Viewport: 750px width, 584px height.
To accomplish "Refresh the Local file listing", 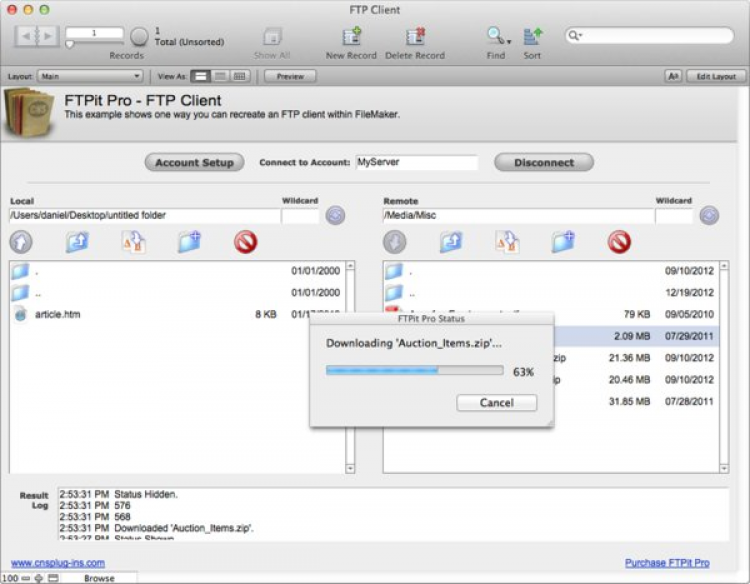I will pyautogui.click(x=335, y=215).
